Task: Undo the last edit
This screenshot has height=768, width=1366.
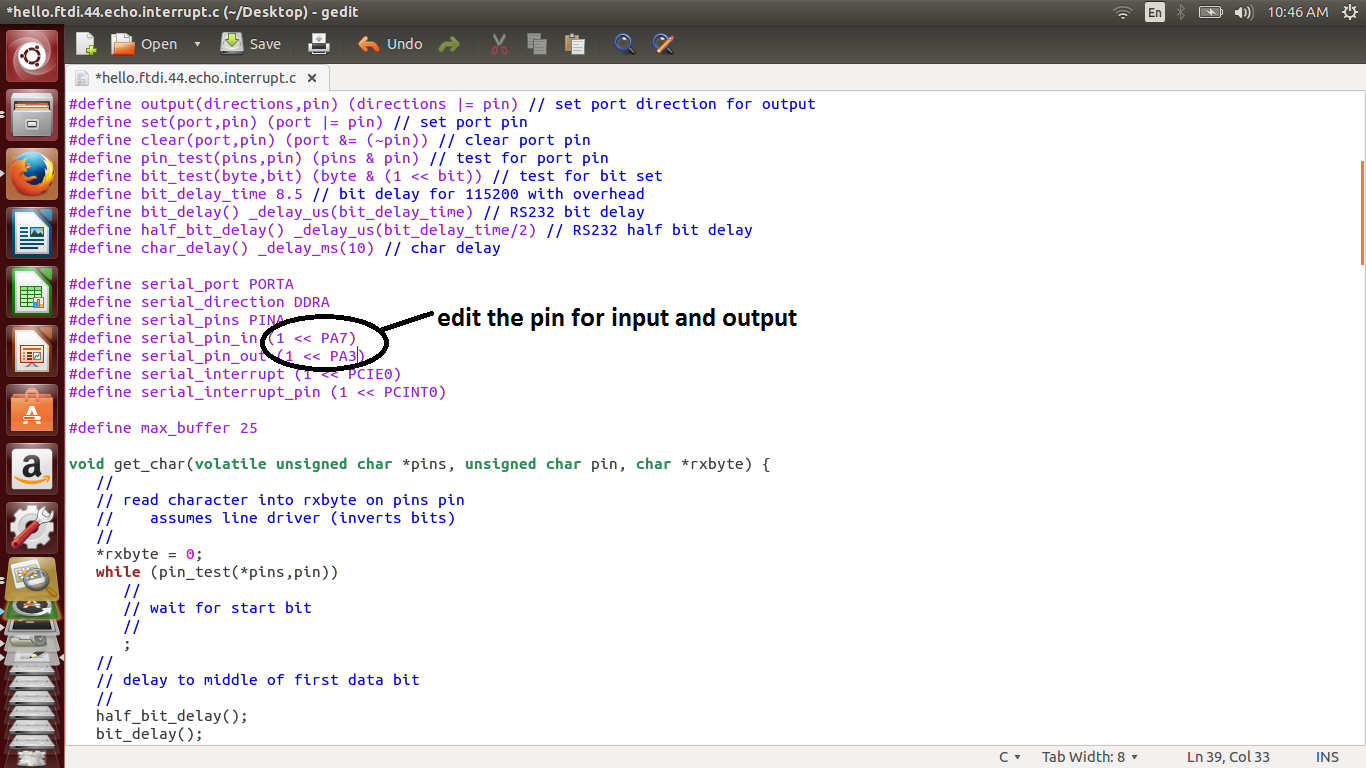Action: [x=390, y=44]
